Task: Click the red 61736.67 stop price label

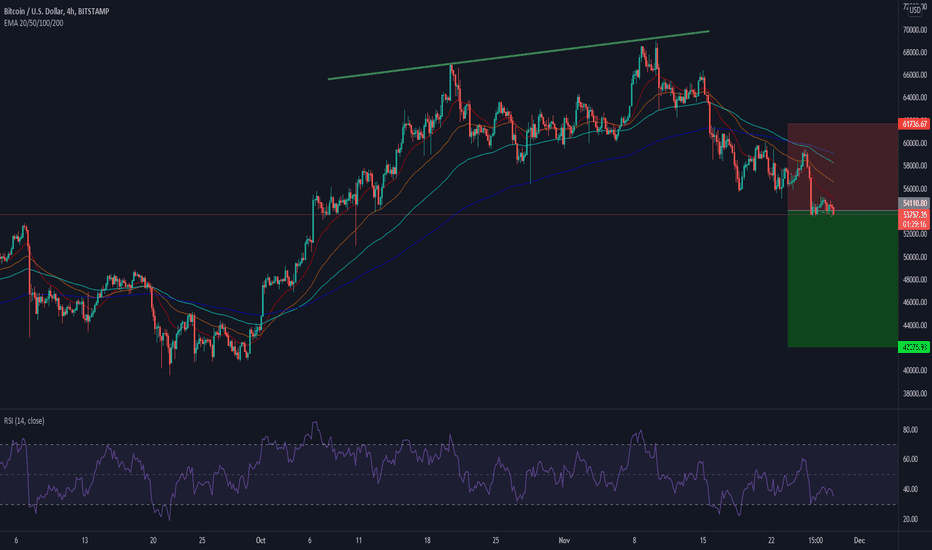Action: point(914,124)
